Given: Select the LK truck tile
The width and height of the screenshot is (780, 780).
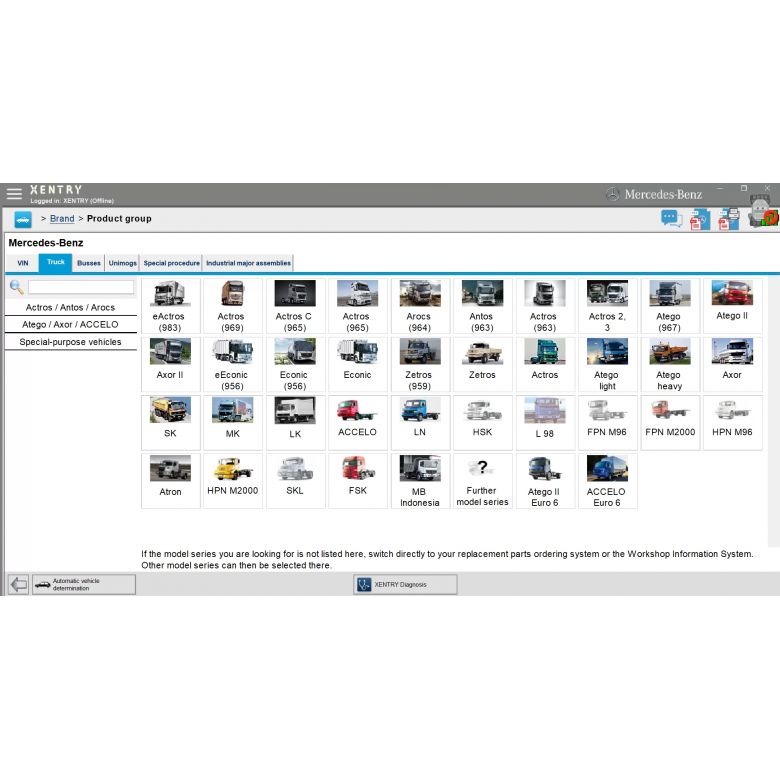Looking at the screenshot, I should [295, 423].
